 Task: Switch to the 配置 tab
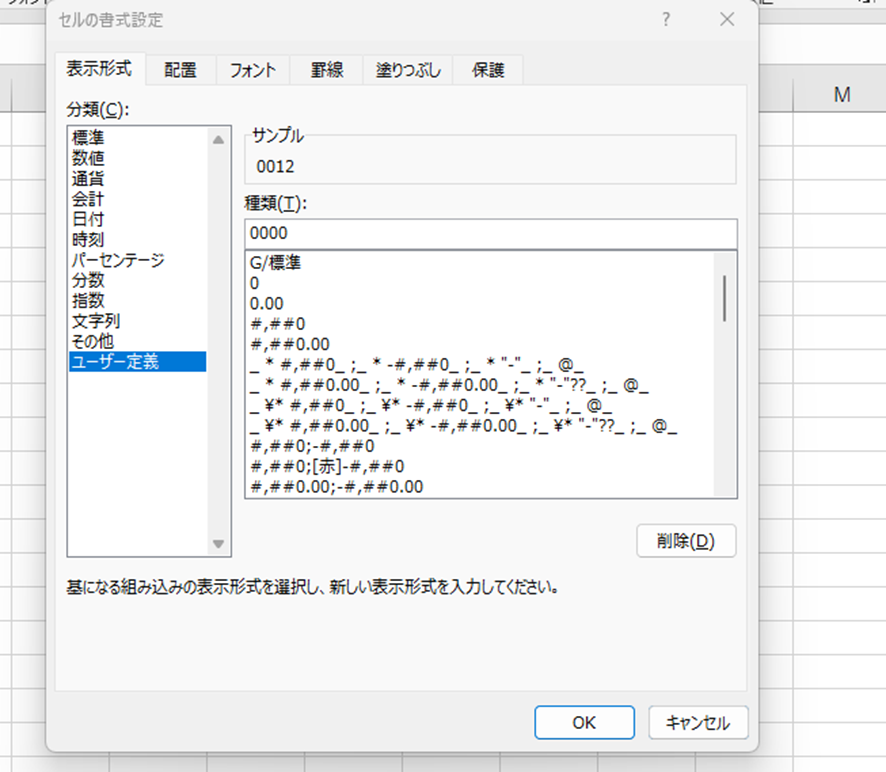click(181, 70)
